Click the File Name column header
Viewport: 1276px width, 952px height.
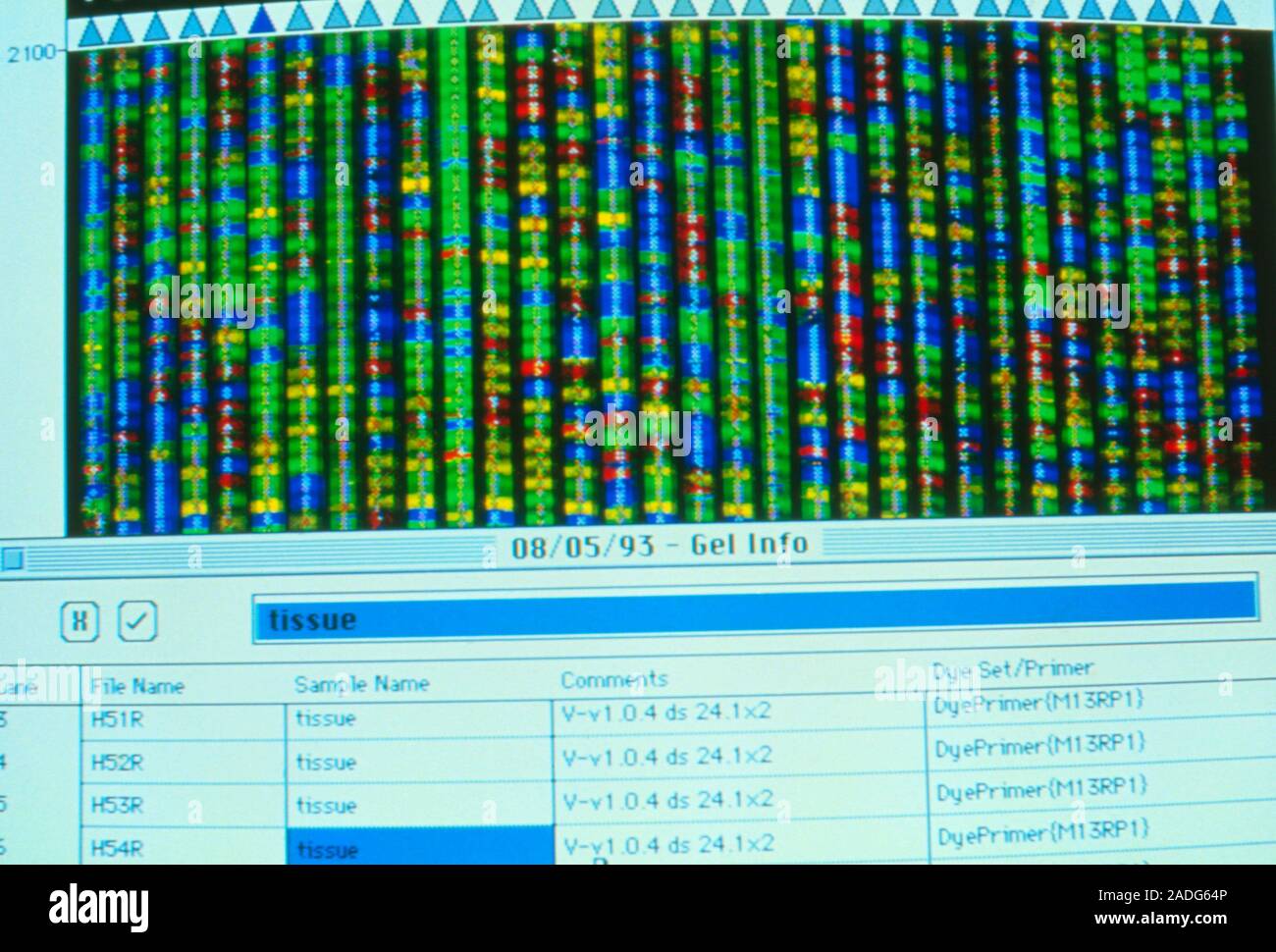coord(137,686)
